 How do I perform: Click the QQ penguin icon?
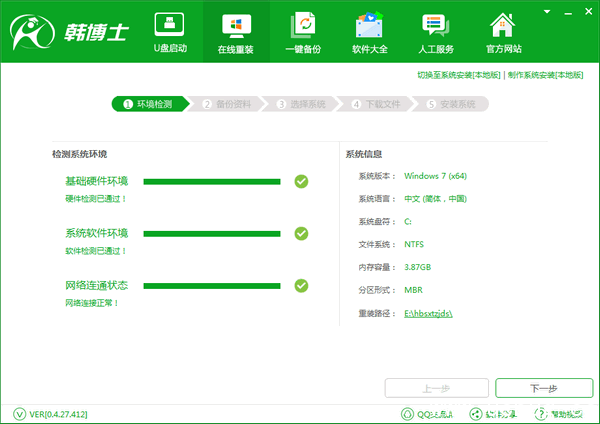(x=407, y=414)
